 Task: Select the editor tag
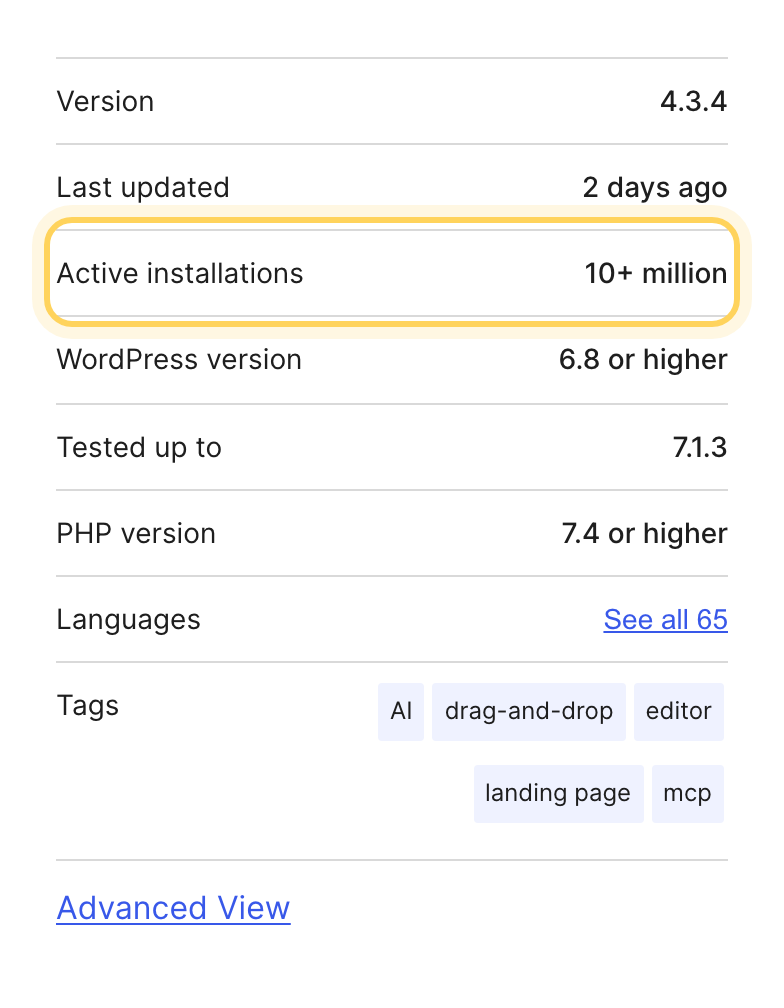679,712
